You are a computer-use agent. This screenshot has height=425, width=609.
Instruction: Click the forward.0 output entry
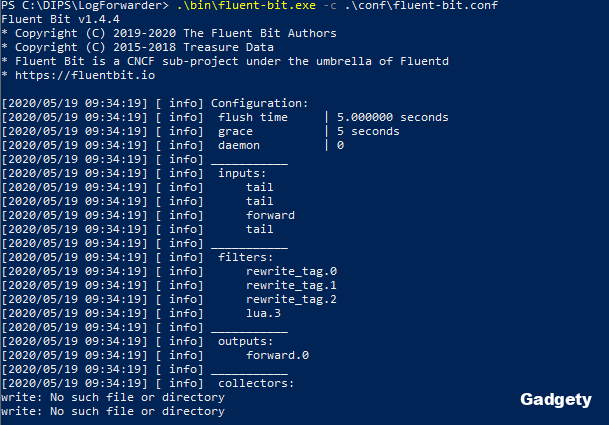pos(277,355)
